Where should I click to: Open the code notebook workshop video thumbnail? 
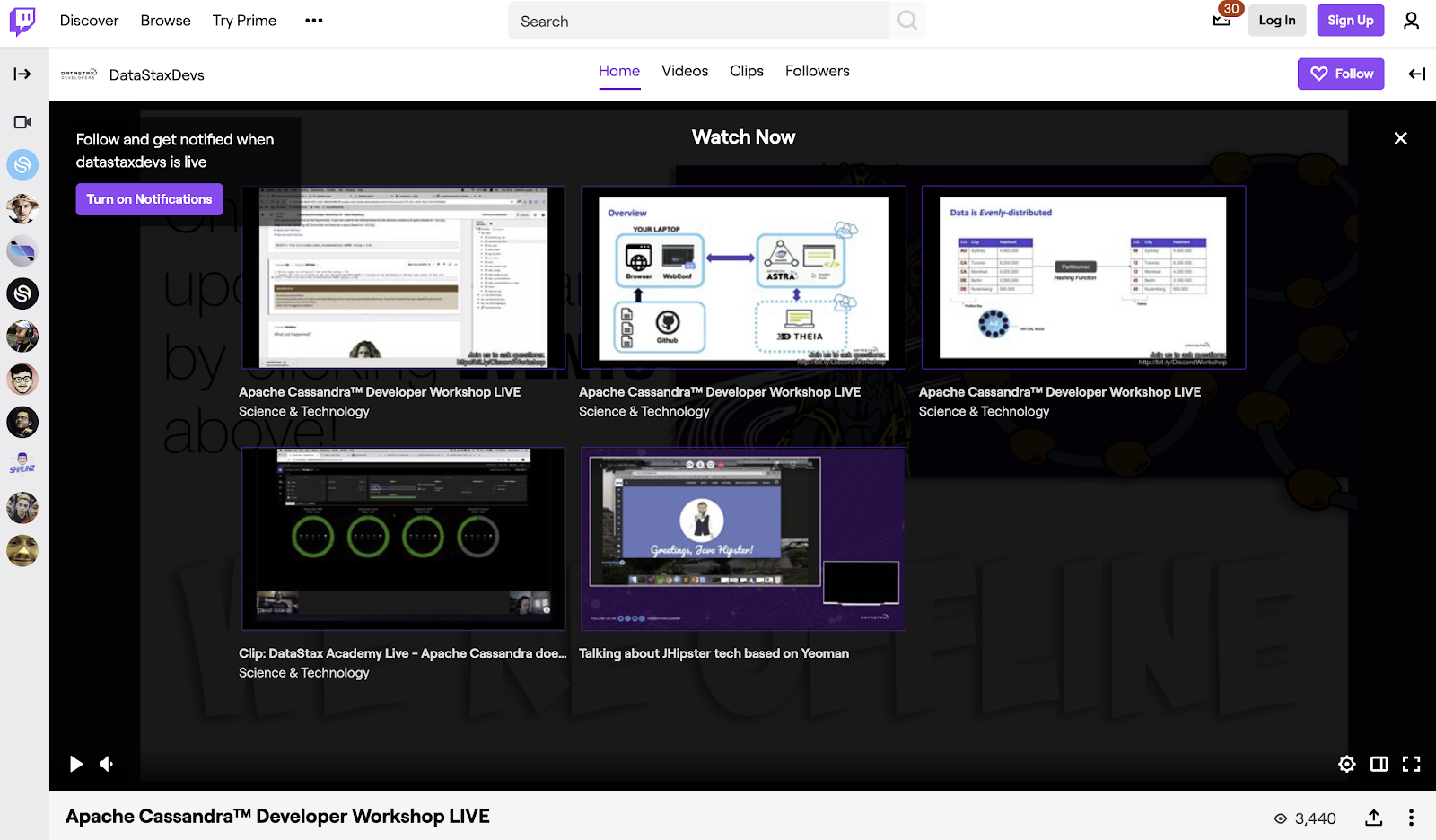tap(403, 277)
